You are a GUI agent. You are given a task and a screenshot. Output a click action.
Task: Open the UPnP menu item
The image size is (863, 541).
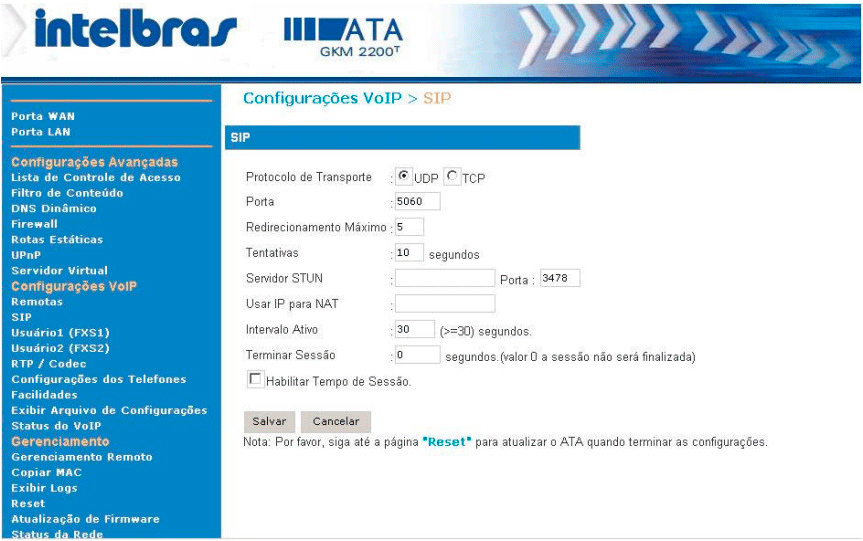26,255
